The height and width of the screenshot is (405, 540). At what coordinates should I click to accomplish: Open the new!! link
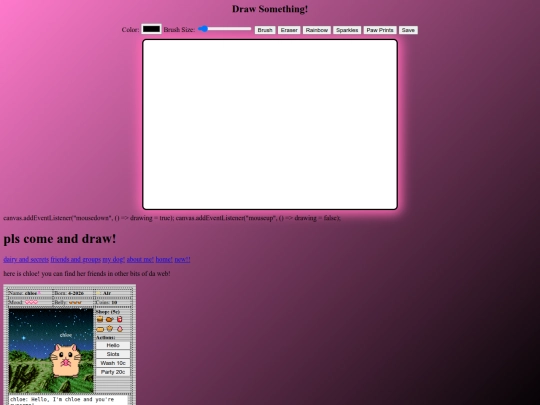point(182,259)
